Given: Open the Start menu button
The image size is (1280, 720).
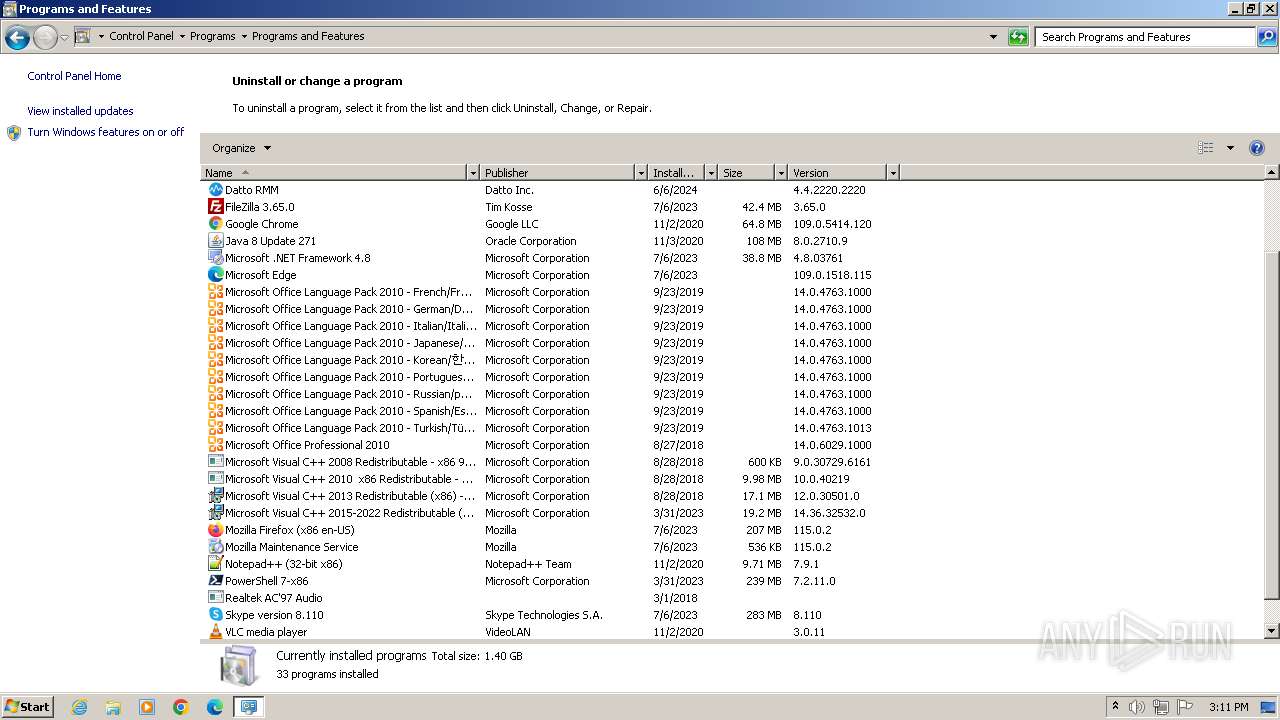Looking at the screenshot, I should [x=28, y=707].
